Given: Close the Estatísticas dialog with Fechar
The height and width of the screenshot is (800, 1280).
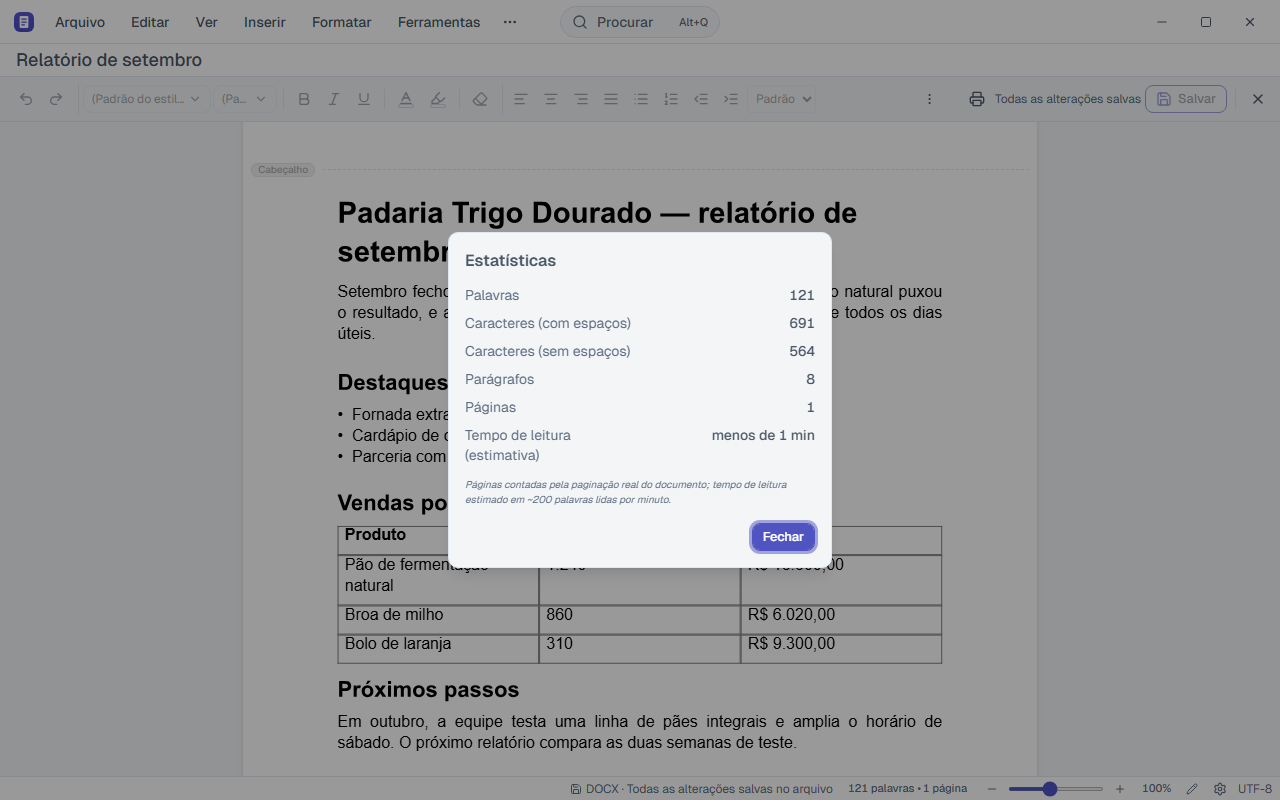Looking at the screenshot, I should [x=783, y=537].
